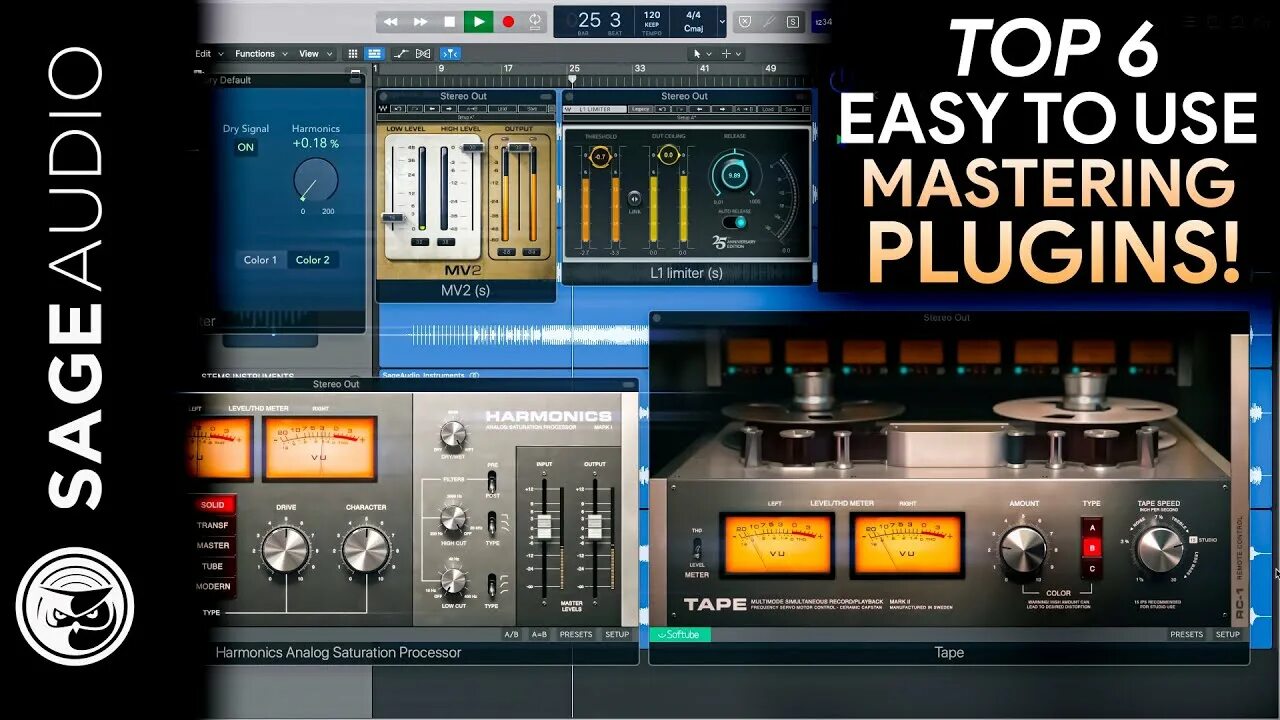Viewport: 1280px width, 720px height.
Task: Toggle the blue catch playhead icon
Action: (x=450, y=54)
